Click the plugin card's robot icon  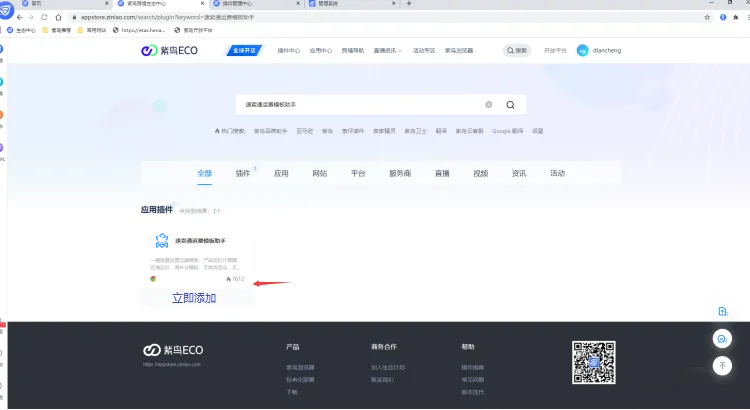(x=162, y=240)
